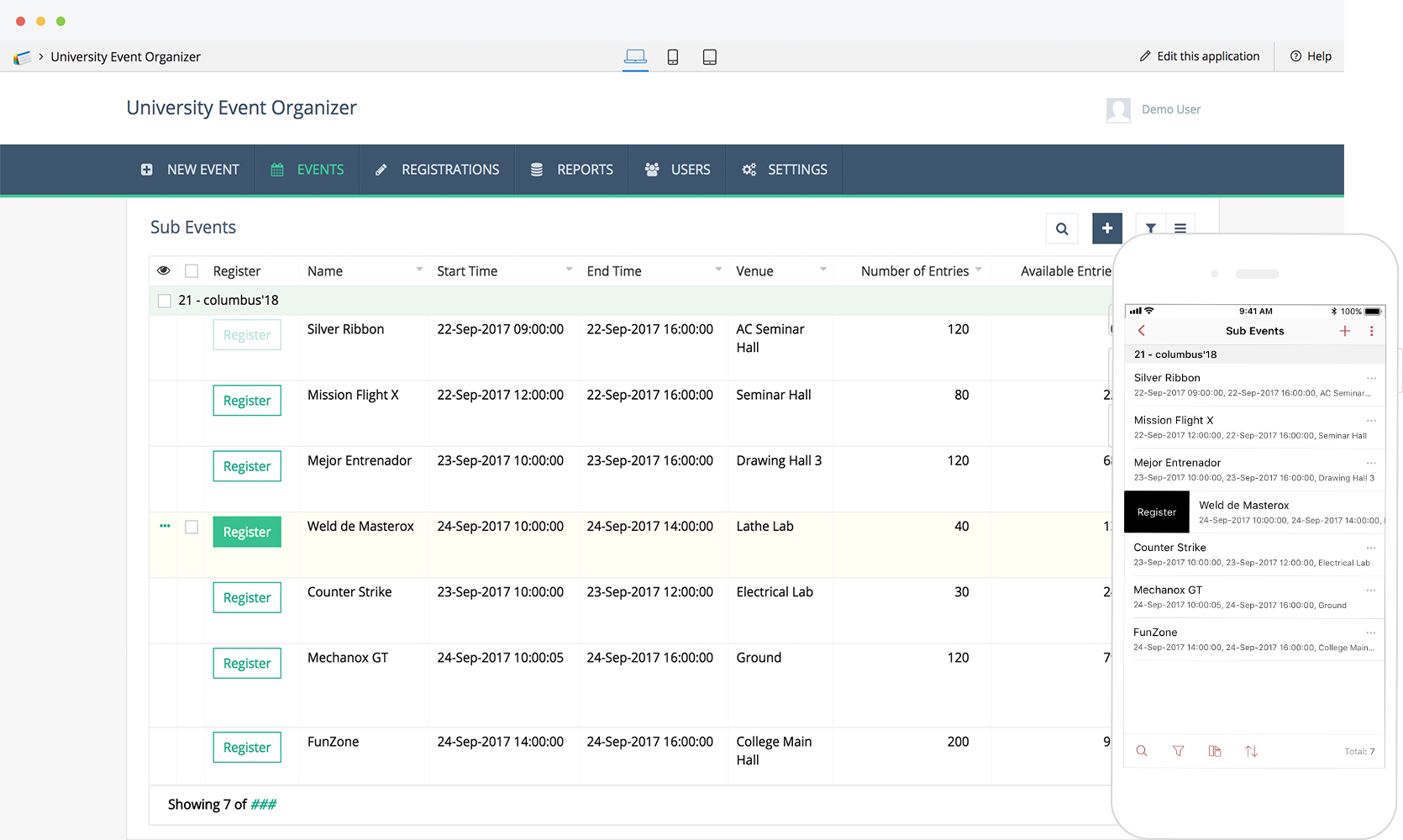Tap 21 - columbus'18 group header on phone
Image resolution: width=1403 pixels, height=840 pixels.
(x=1254, y=354)
